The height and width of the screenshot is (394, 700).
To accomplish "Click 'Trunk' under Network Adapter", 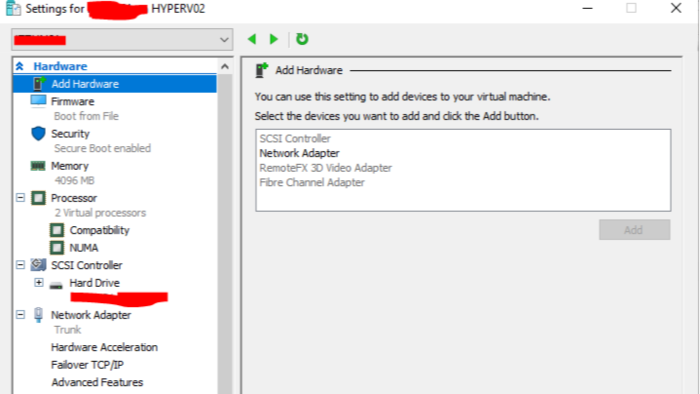I will pyautogui.click(x=68, y=330).
